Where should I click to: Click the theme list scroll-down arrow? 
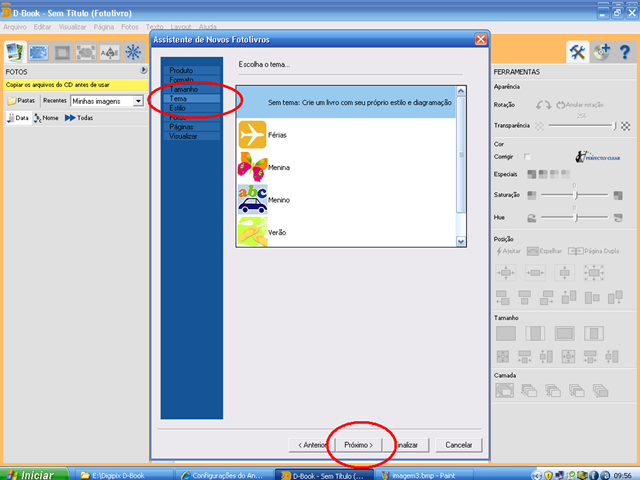coord(461,242)
